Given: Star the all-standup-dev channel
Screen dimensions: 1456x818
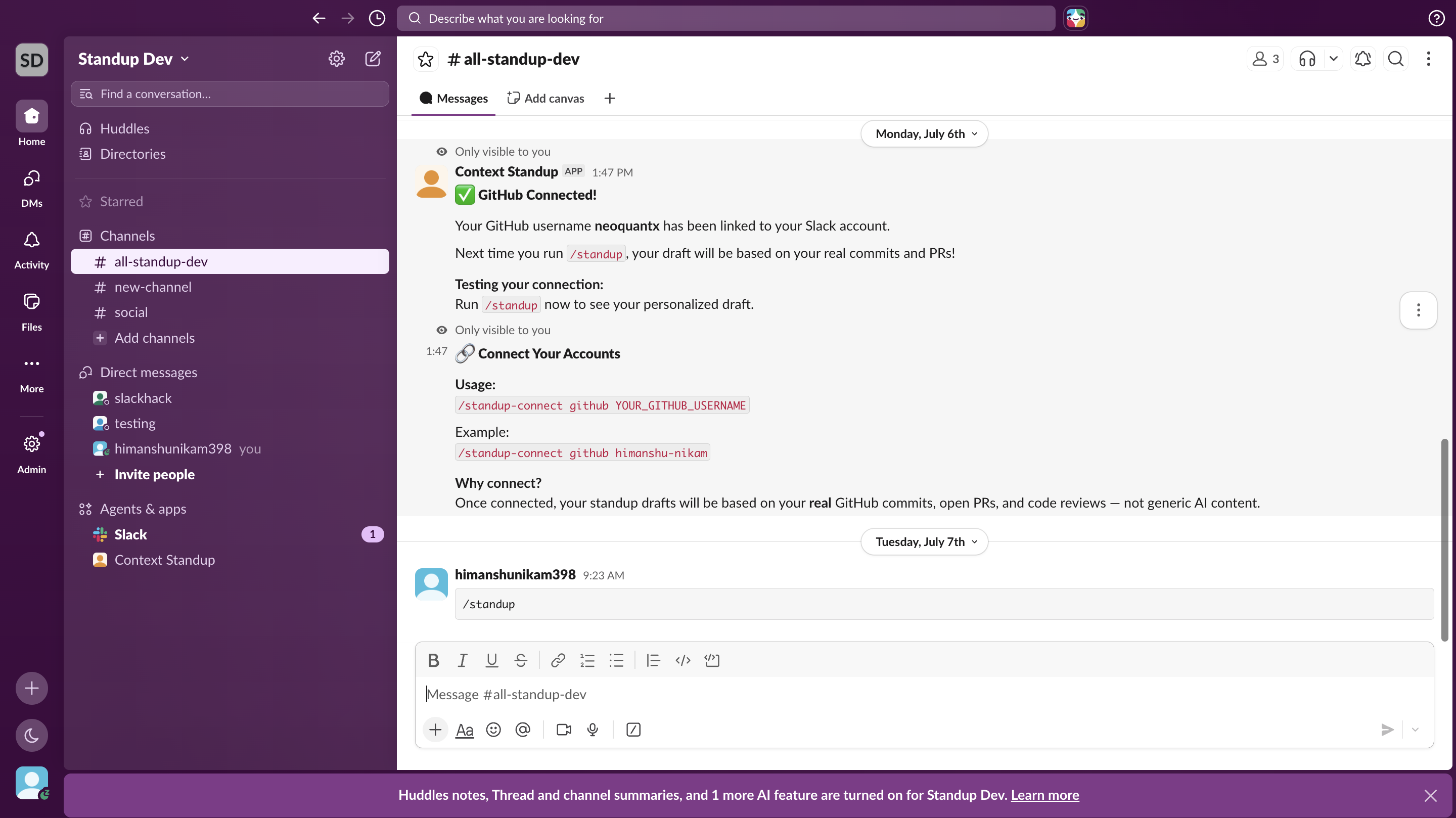Looking at the screenshot, I should tap(426, 59).
